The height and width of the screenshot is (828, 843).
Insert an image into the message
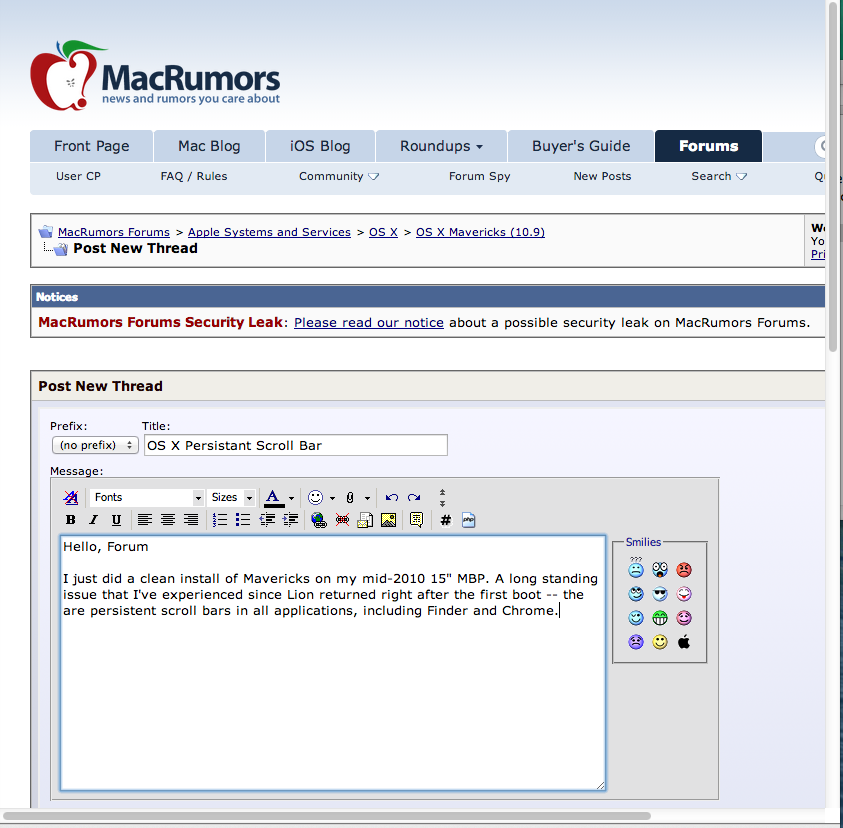coord(388,520)
